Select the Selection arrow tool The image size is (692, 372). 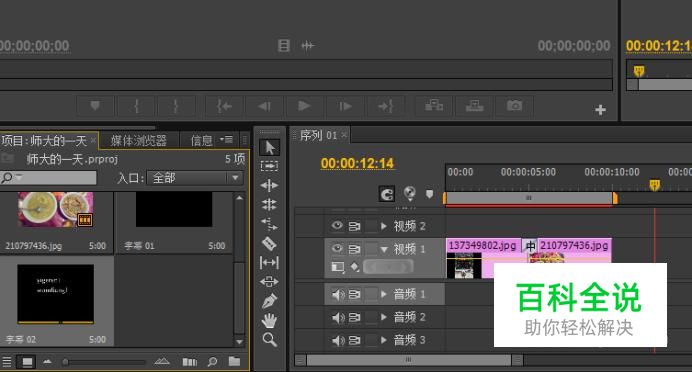click(x=269, y=147)
